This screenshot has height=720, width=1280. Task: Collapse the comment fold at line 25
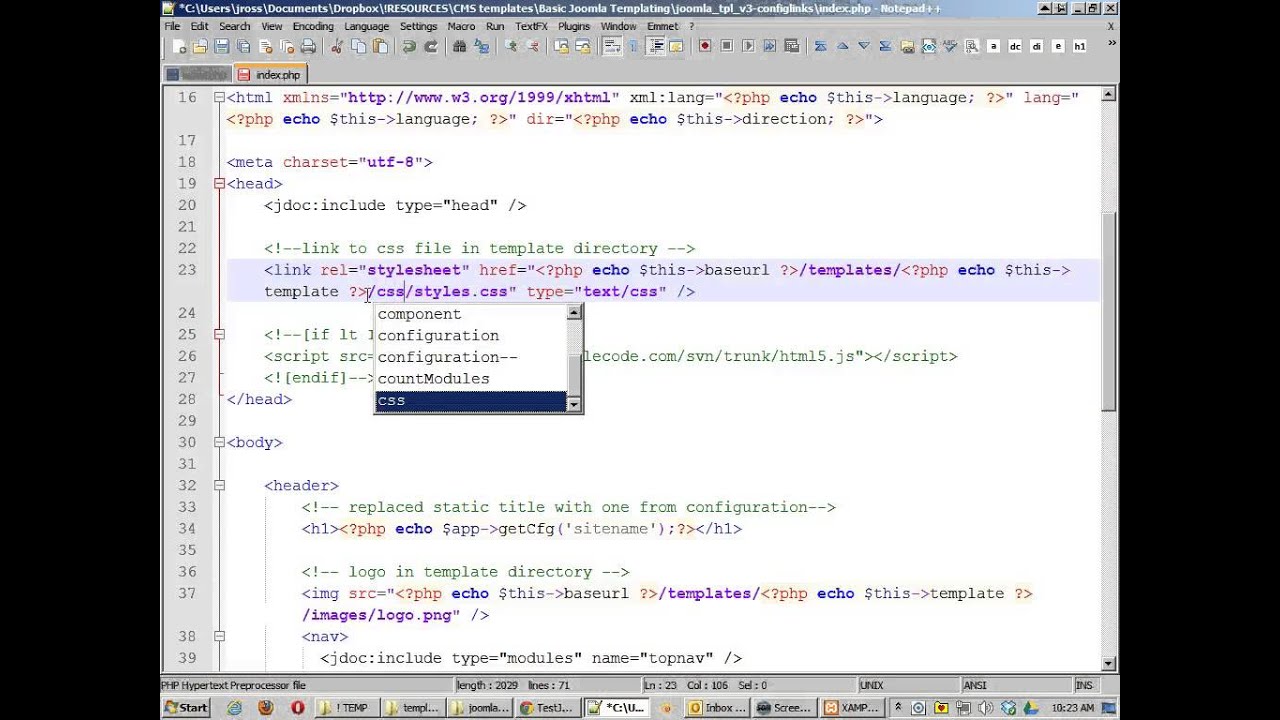[219, 335]
